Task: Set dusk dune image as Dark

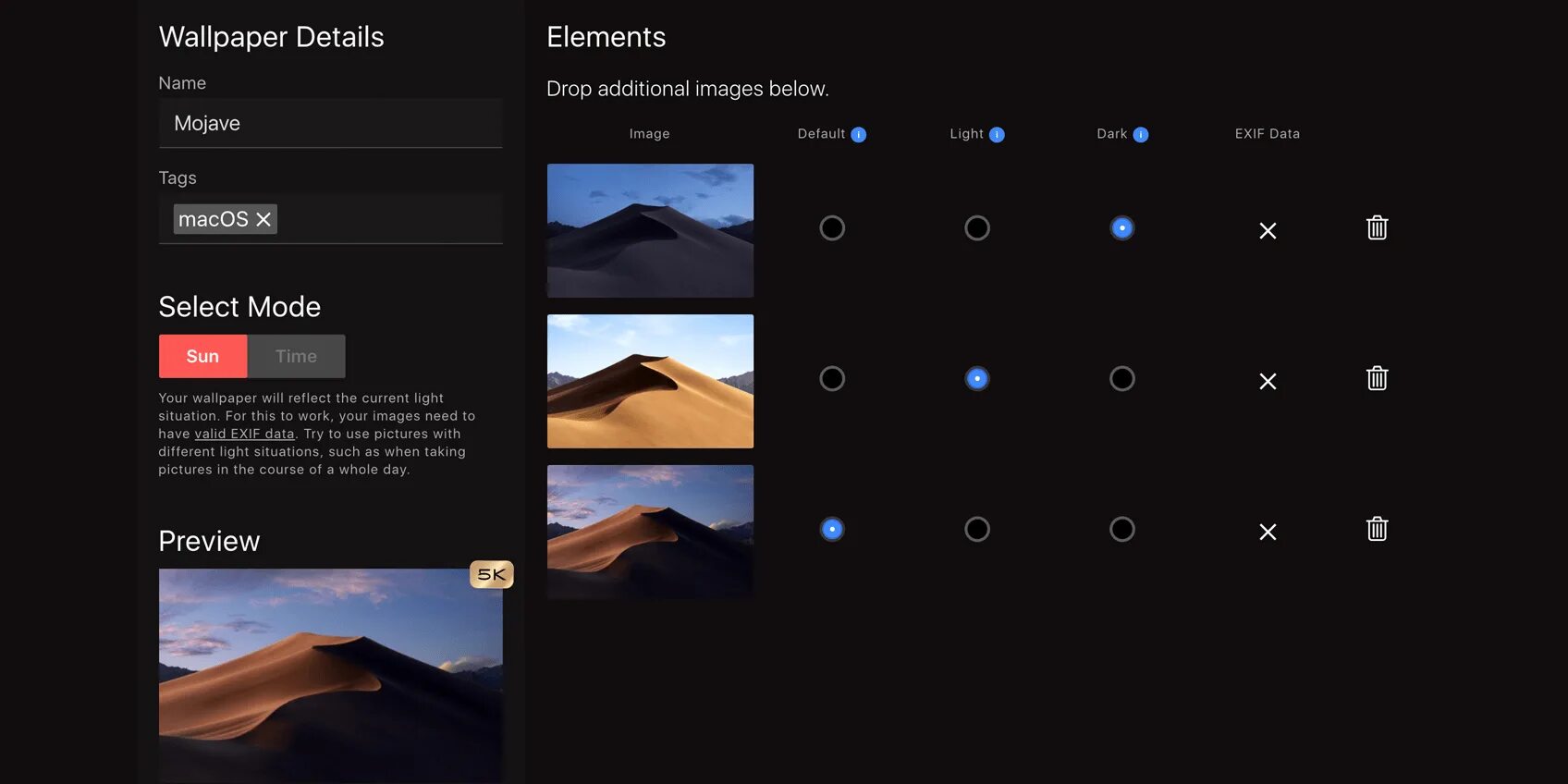Action: tap(1122, 529)
